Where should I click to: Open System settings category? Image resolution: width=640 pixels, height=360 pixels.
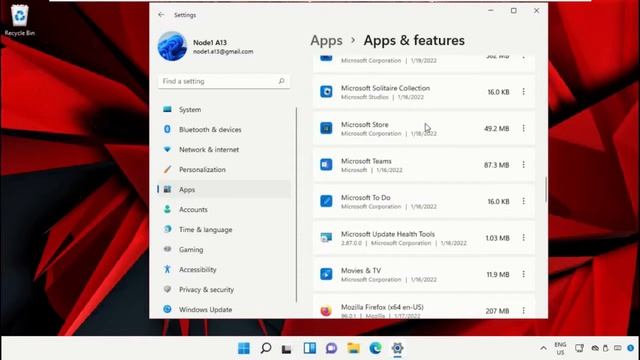tap(224, 109)
